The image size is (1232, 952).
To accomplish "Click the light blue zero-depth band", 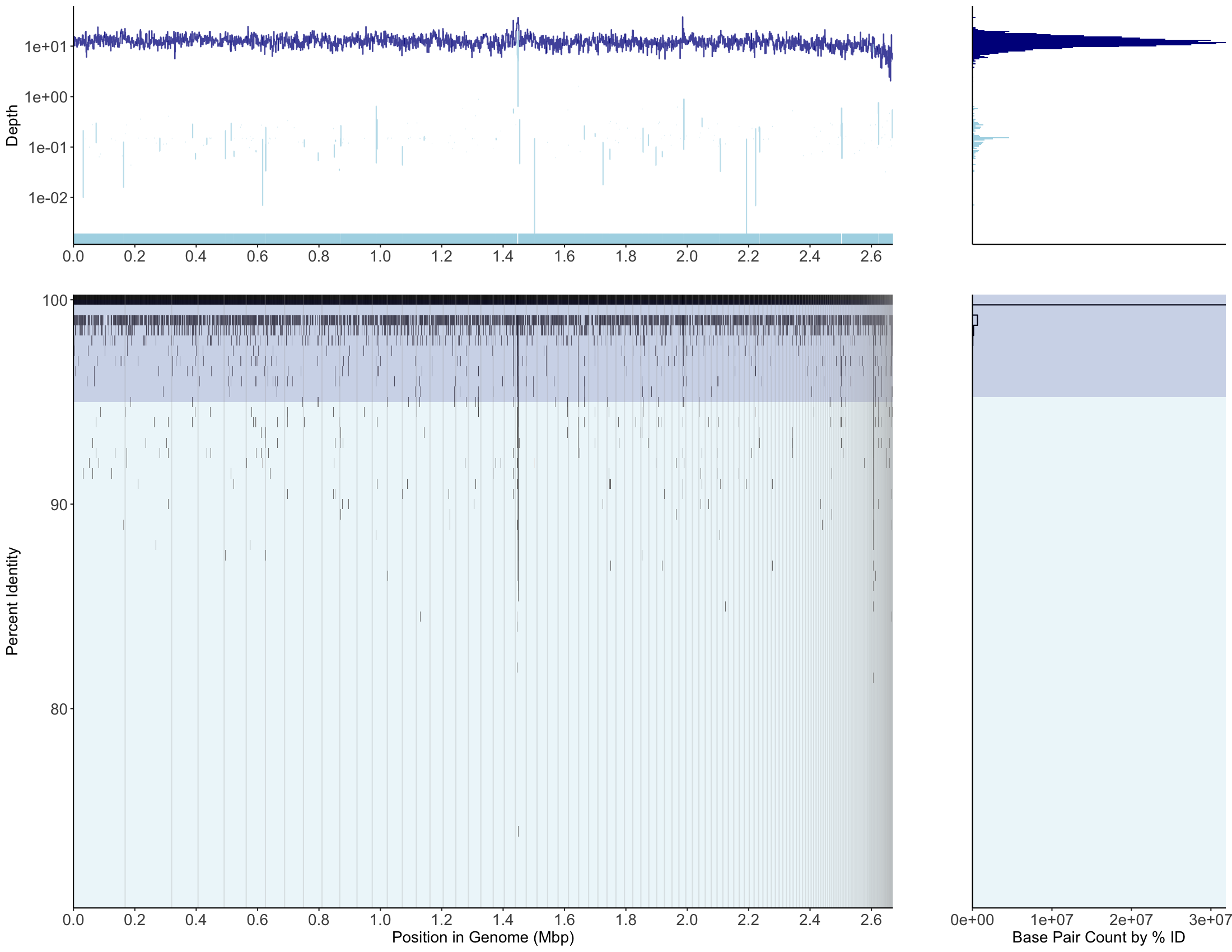I will 483,239.
